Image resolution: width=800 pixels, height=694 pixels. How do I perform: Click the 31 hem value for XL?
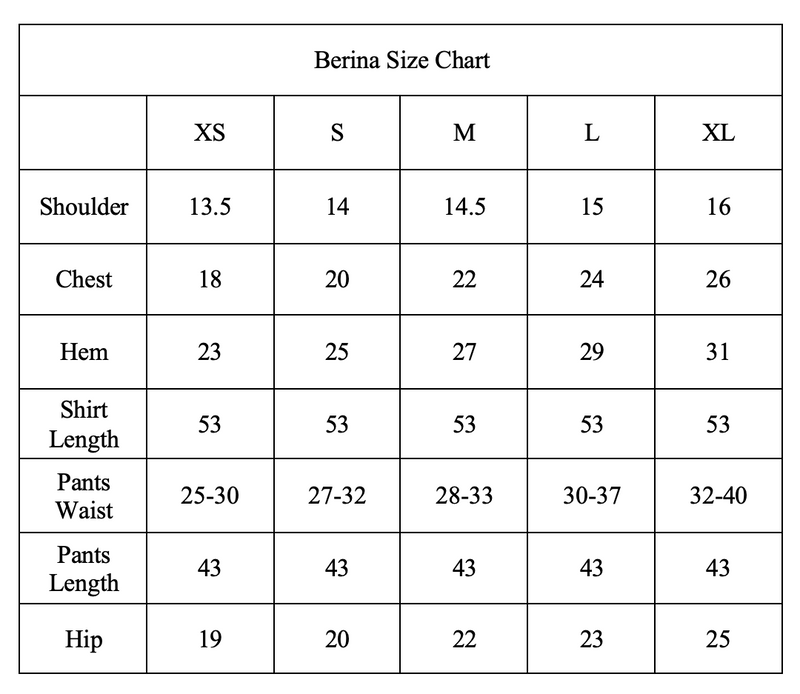pyautogui.click(x=718, y=352)
